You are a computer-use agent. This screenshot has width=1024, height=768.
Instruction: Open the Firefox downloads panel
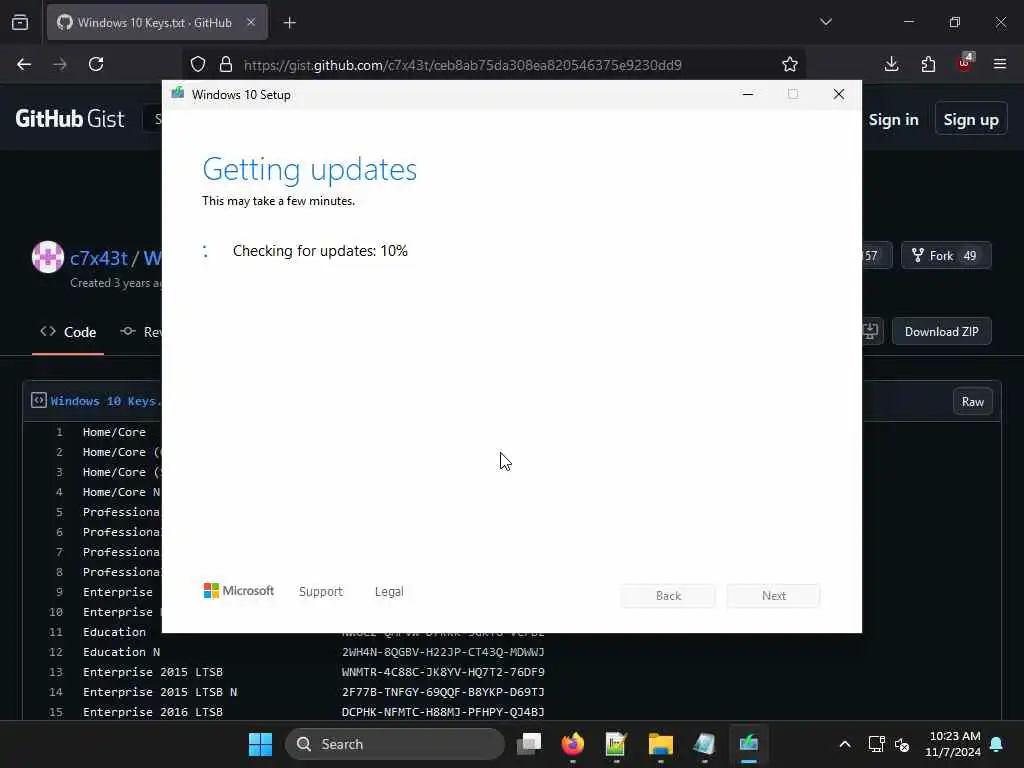pyautogui.click(x=891, y=64)
